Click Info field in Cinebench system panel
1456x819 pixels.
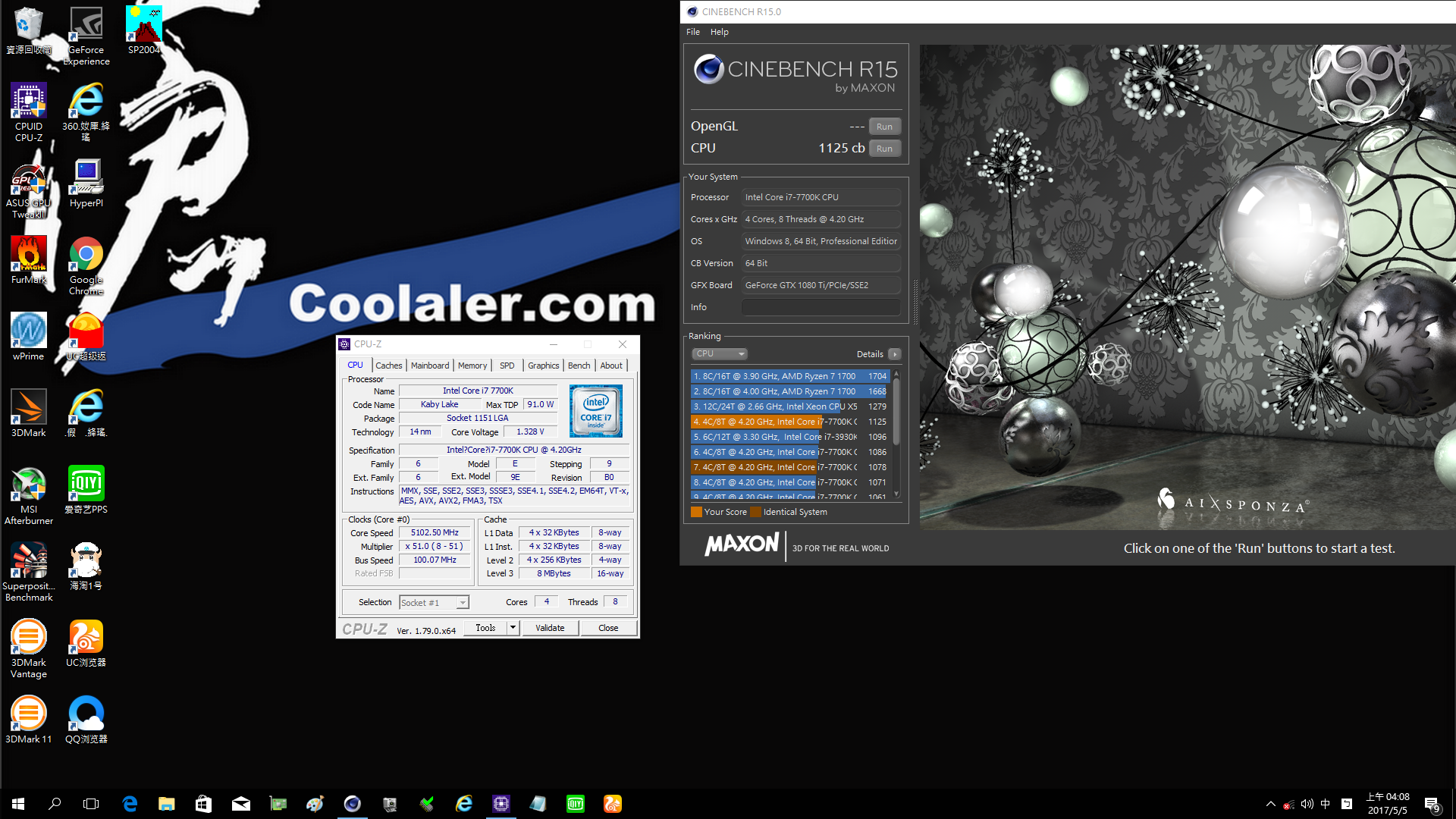821,307
